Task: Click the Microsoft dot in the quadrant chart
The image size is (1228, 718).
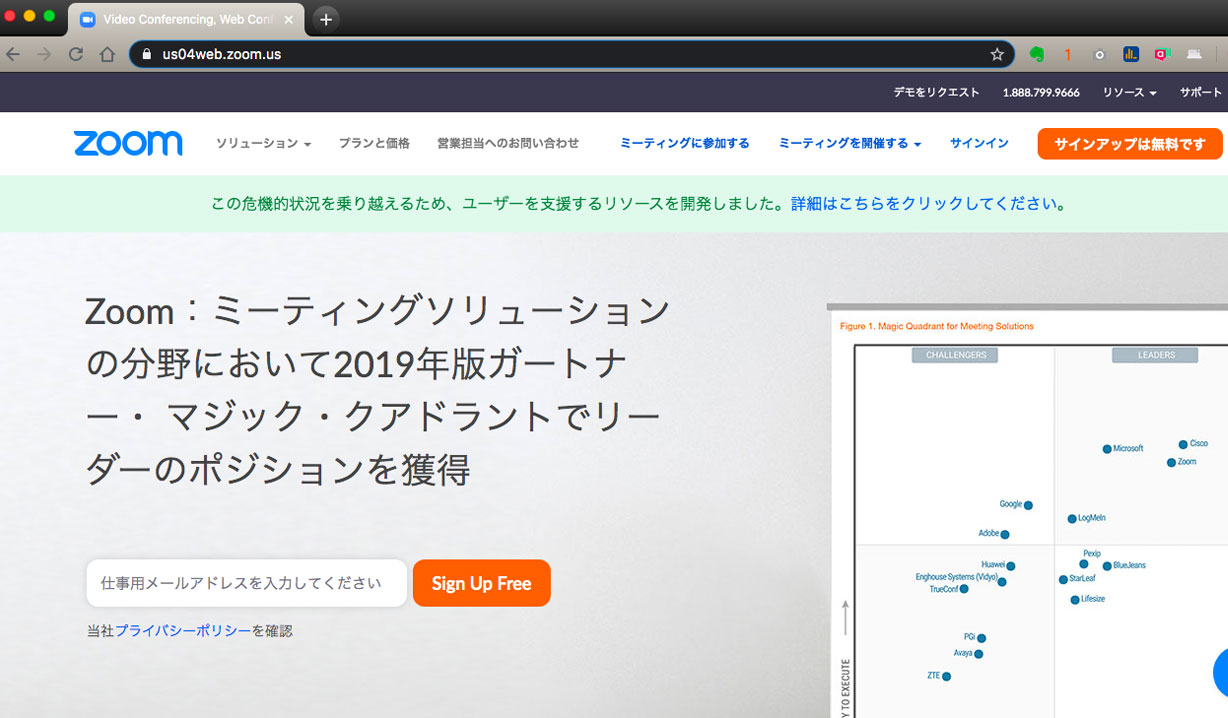Action: [1107, 449]
